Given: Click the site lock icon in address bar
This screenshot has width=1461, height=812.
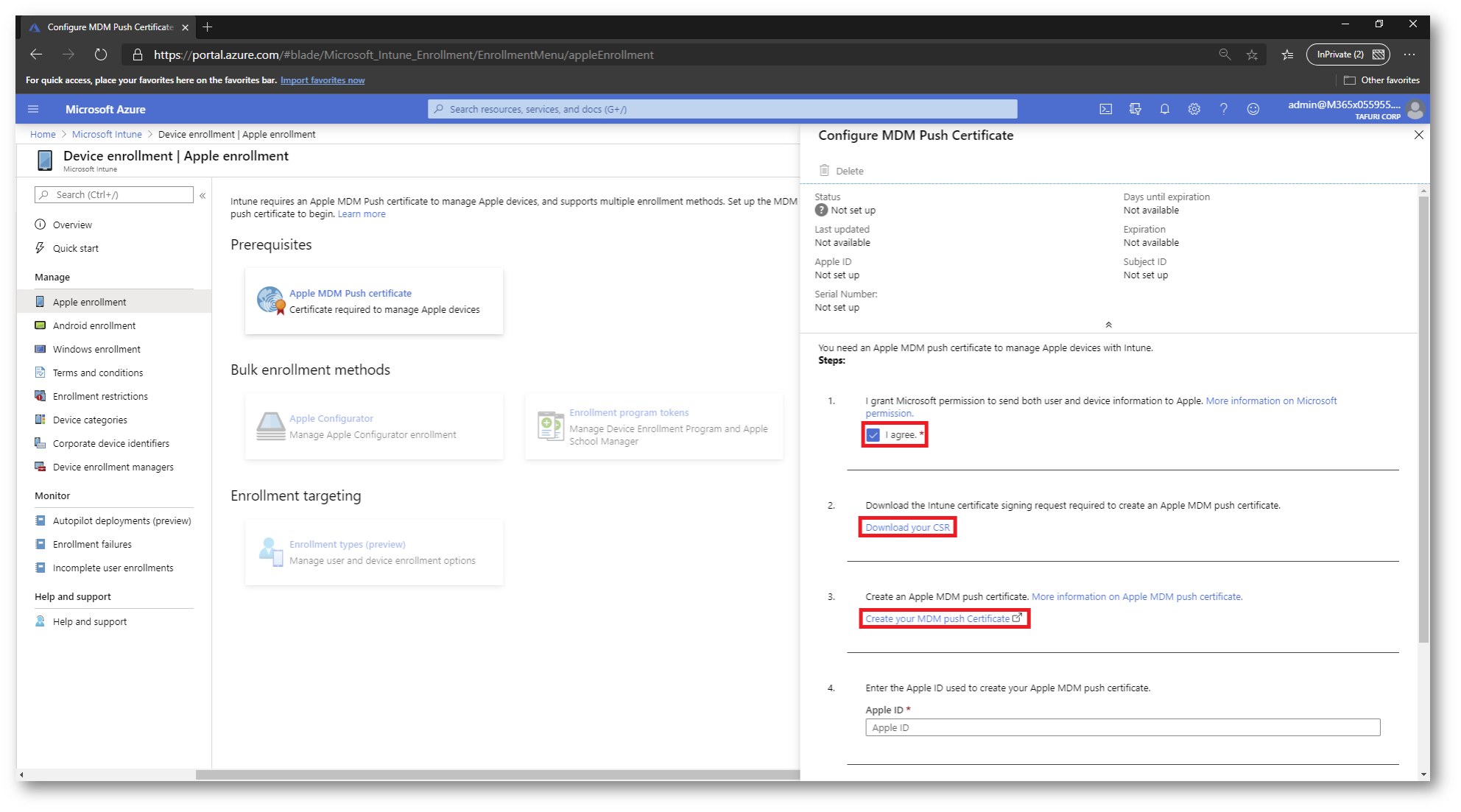Looking at the screenshot, I should [138, 54].
